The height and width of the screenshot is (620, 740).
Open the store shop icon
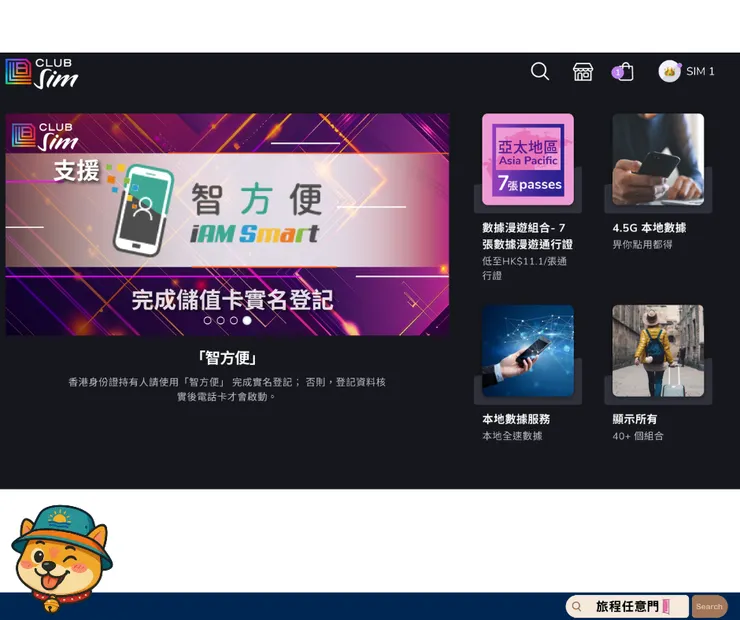click(583, 72)
